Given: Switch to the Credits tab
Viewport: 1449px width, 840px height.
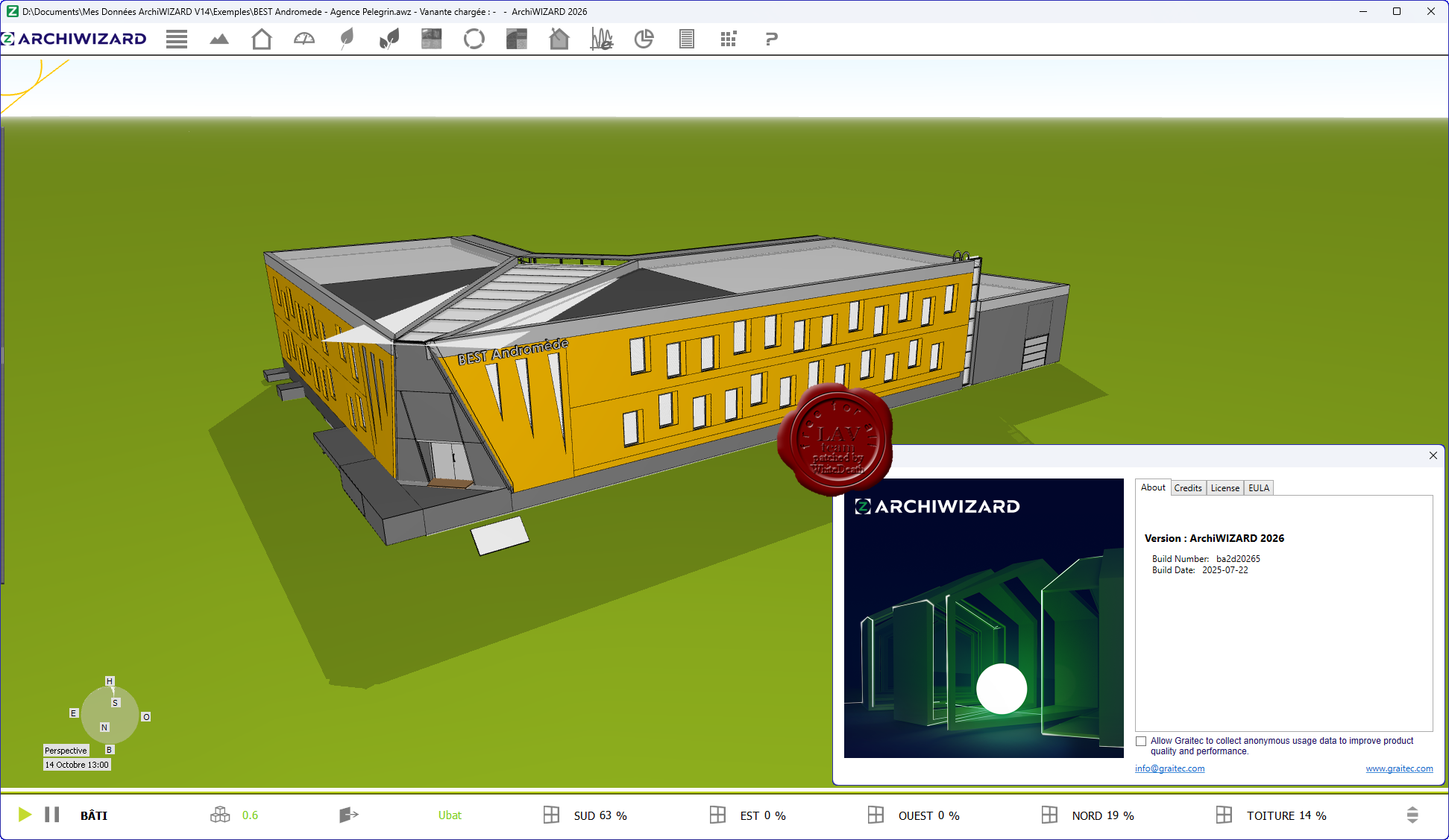Looking at the screenshot, I should click(1188, 488).
